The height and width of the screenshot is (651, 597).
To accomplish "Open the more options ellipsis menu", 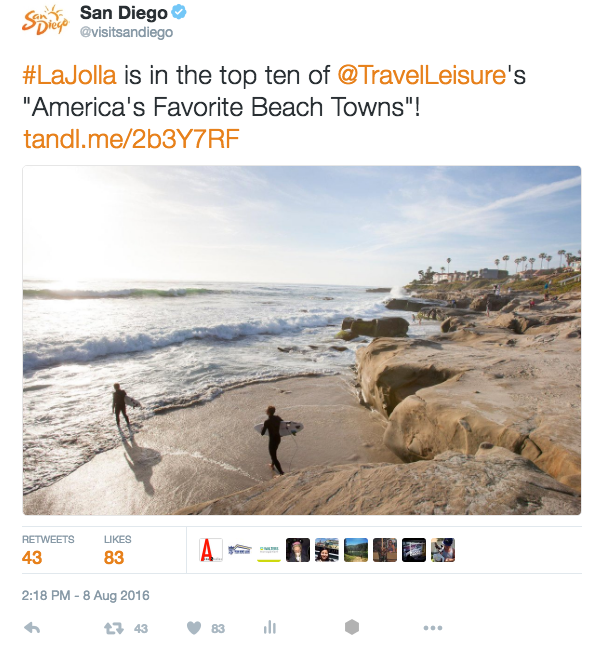I will (x=433, y=628).
